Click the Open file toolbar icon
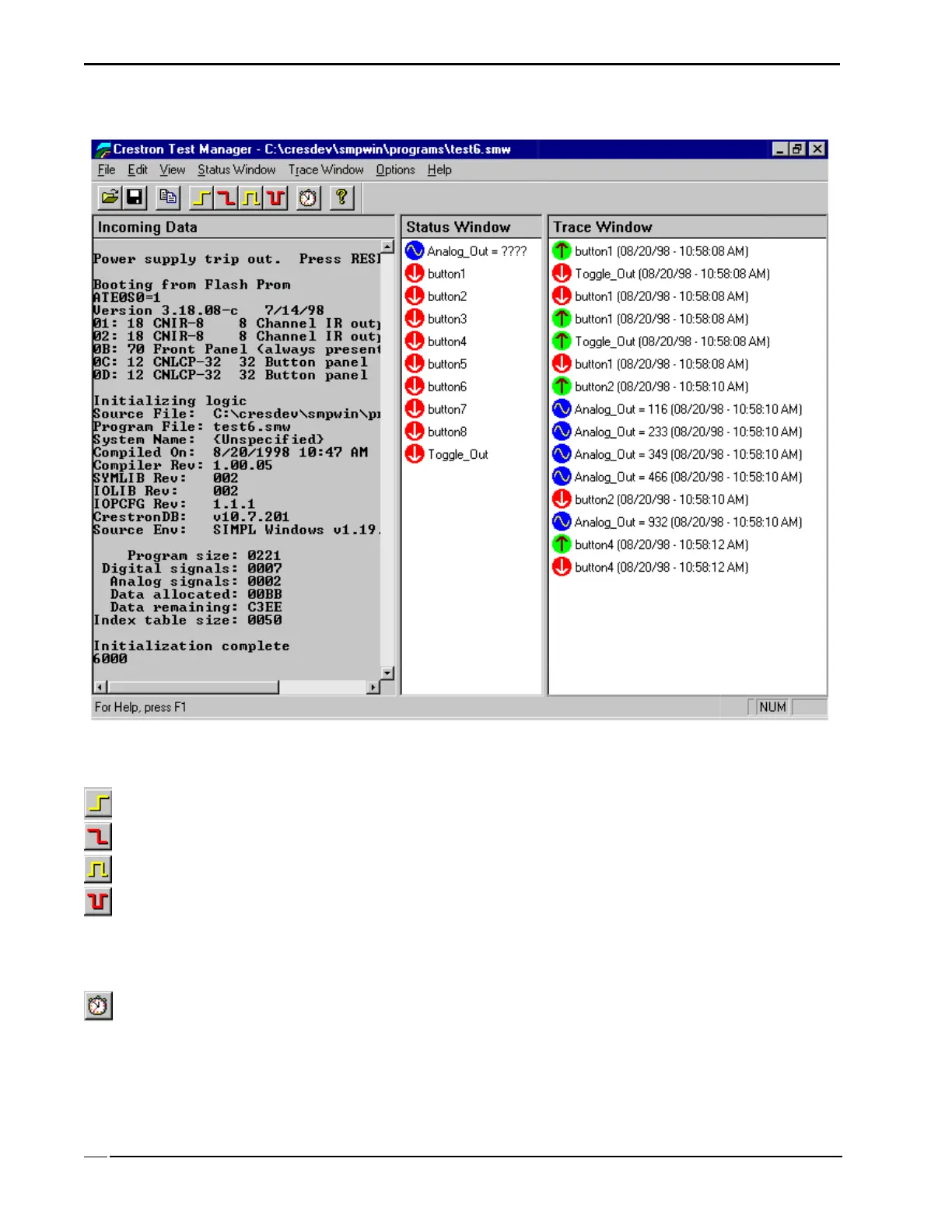Viewport: 952px width, 1232px height. (110, 198)
